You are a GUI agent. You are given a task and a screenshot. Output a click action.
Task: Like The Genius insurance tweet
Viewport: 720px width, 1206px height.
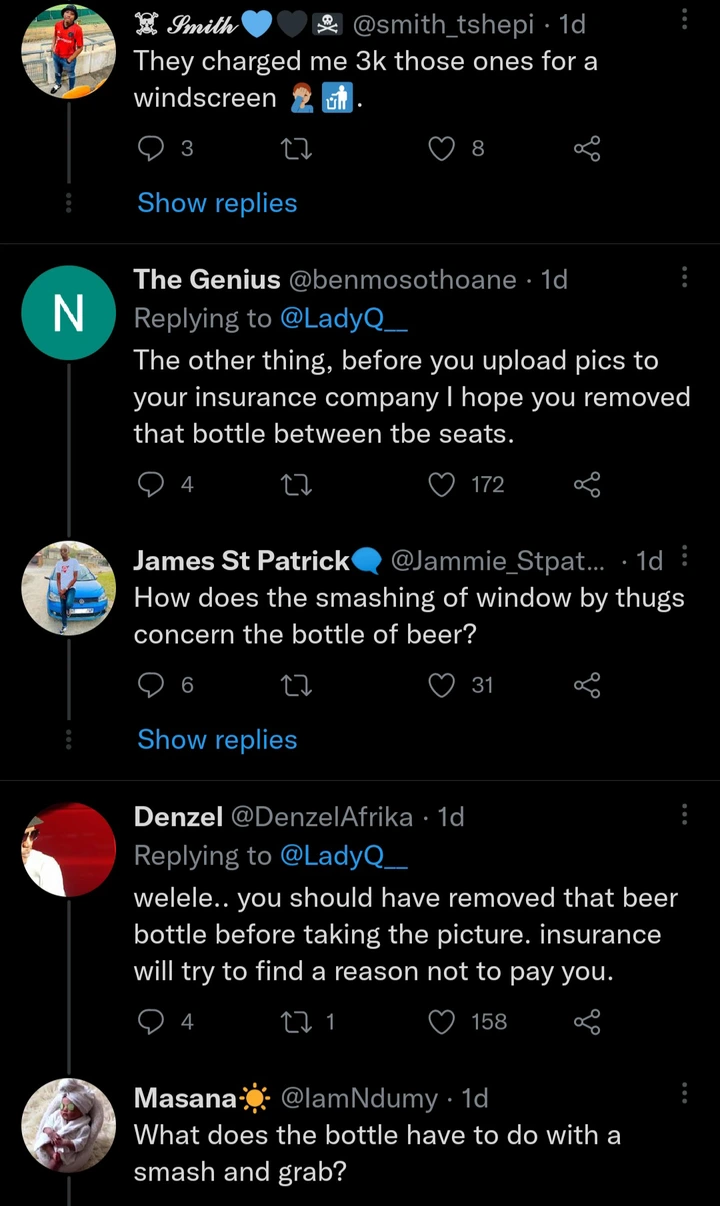pyautogui.click(x=442, y=485)
